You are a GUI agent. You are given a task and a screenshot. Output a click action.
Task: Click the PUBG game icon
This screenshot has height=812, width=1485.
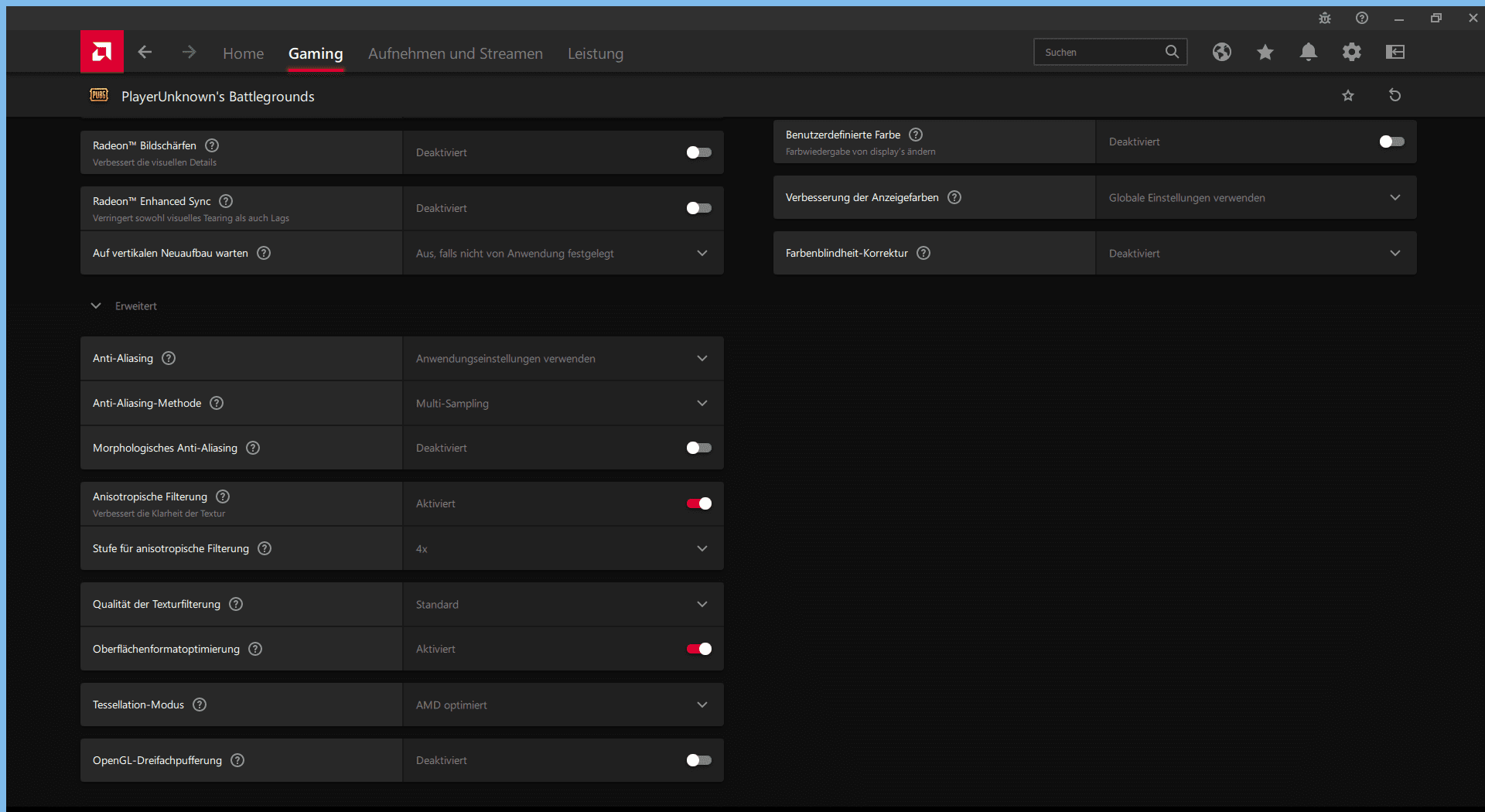click(99, 95)
